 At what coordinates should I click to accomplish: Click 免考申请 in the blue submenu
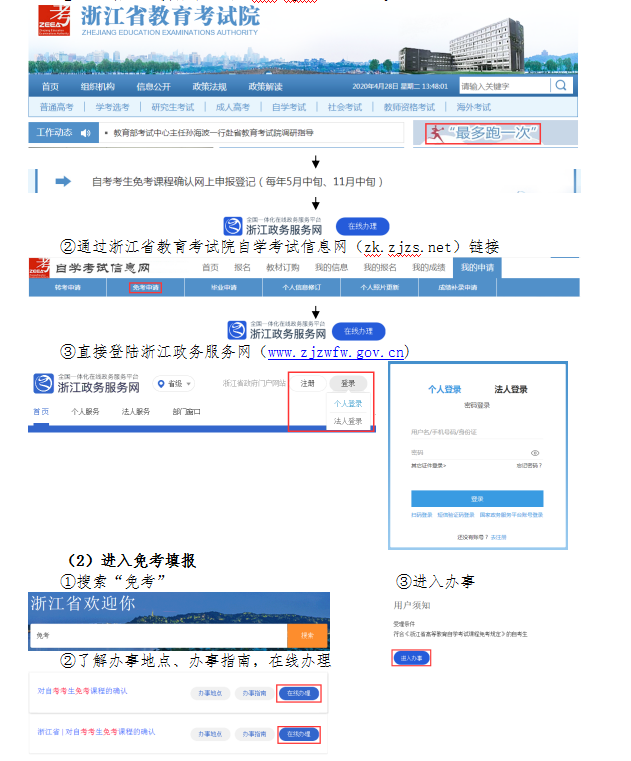click(x=146, y=287)
